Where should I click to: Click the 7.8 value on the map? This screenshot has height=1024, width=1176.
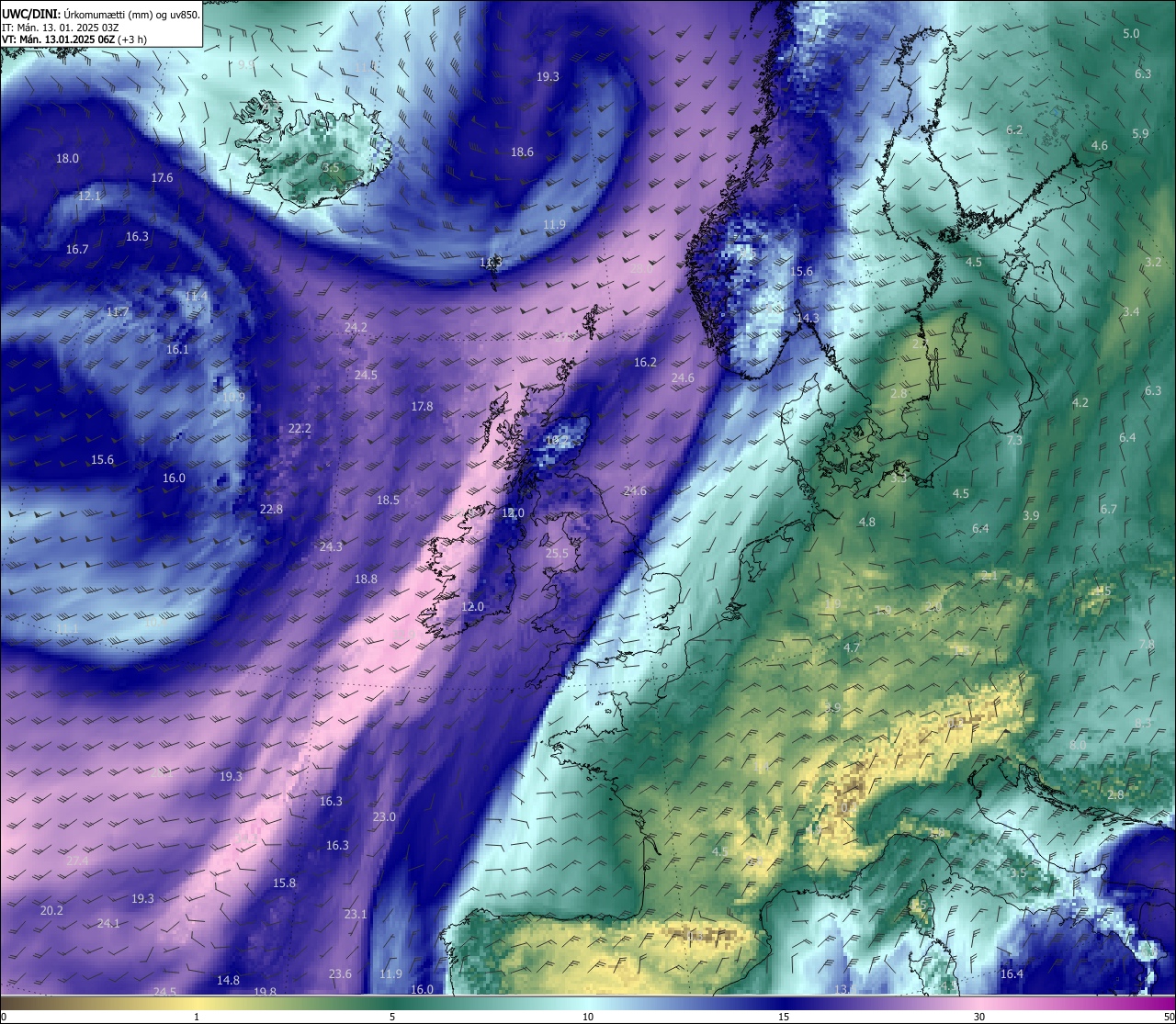(x=1147, y=645)
